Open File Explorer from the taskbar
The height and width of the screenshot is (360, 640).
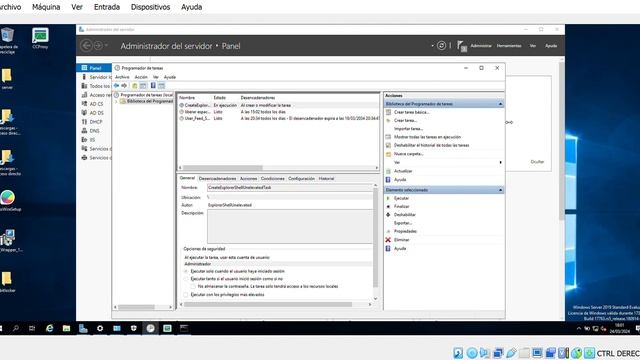[x=66, y=328]
